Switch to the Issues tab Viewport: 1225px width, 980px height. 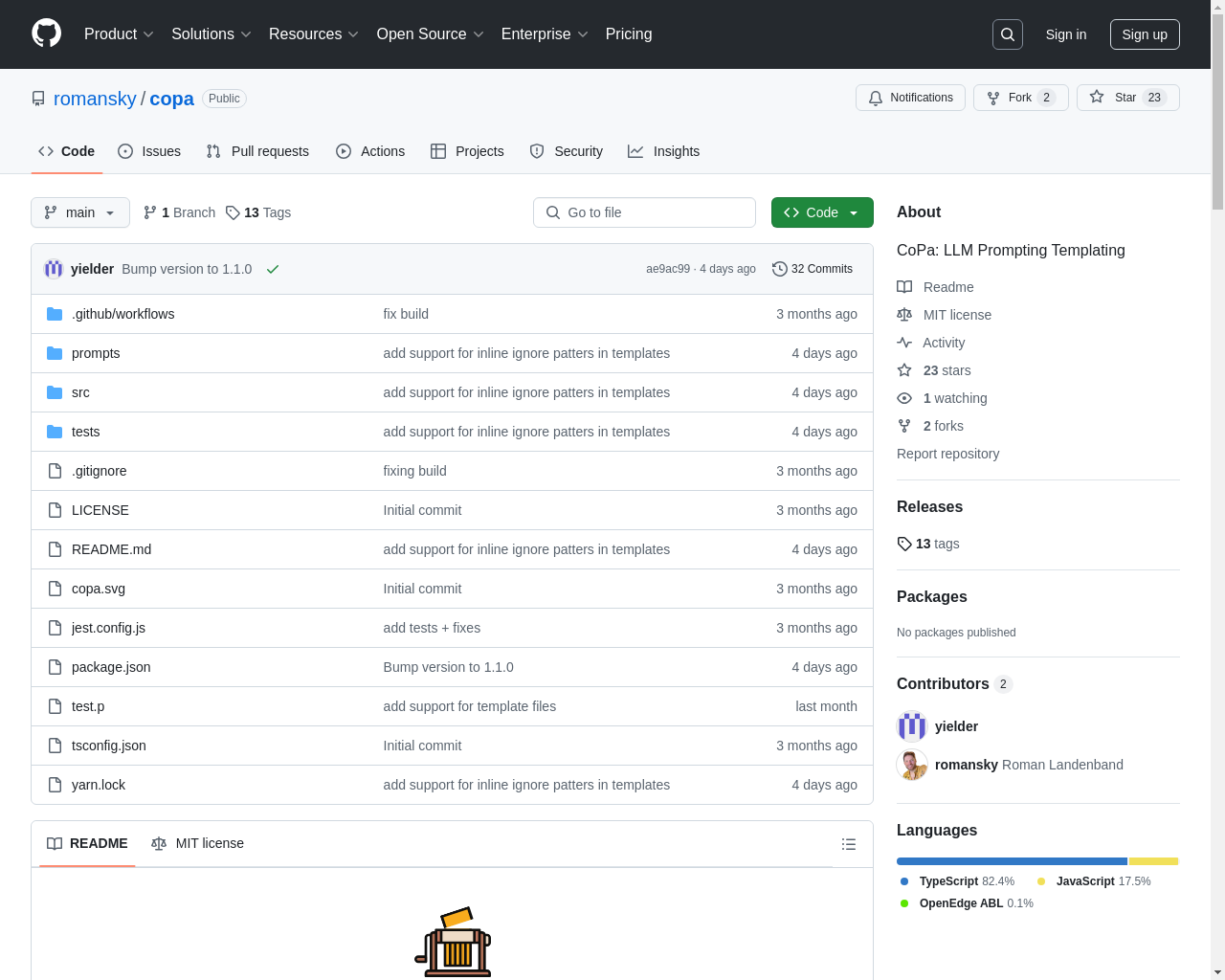(149, 151)
